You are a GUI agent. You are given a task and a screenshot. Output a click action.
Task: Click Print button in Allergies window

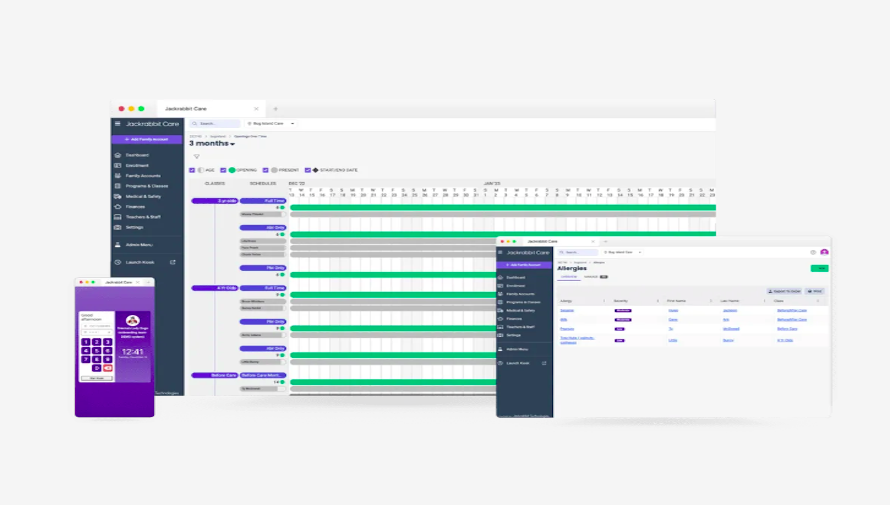(x=815, y=291)
